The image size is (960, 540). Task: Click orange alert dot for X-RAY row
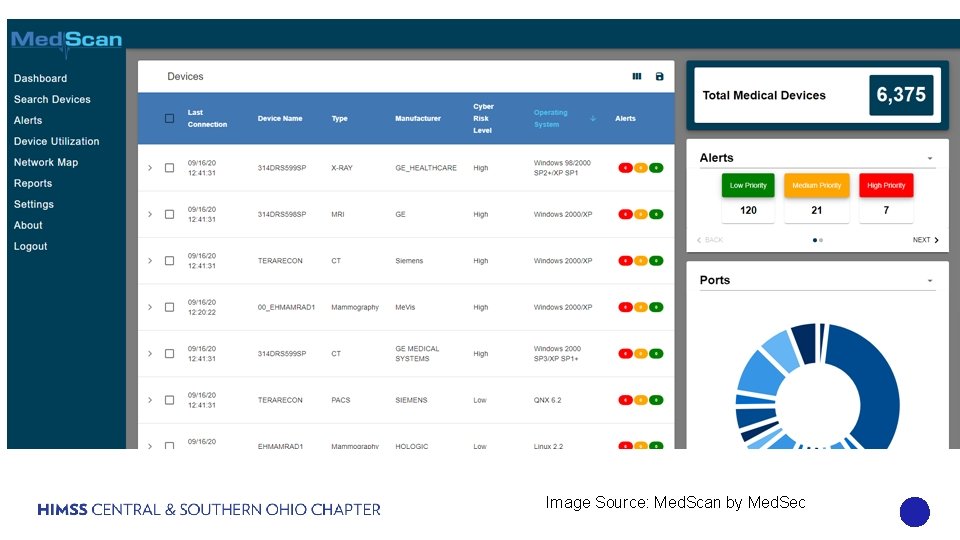click(640, 168)
